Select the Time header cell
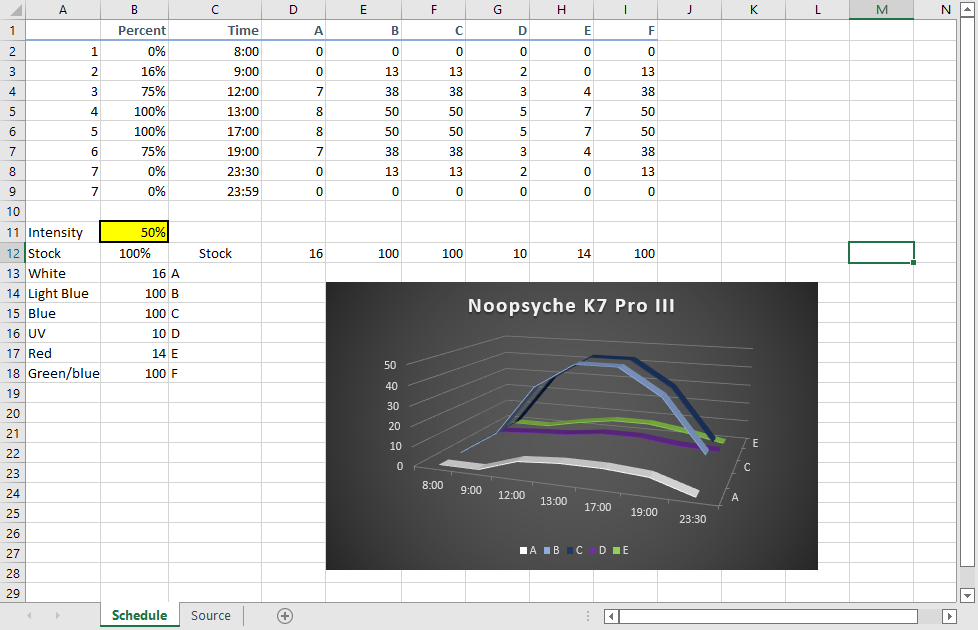The height and width of the screenshot is (630, 978). pyautogui.click(x=215, y=30)
